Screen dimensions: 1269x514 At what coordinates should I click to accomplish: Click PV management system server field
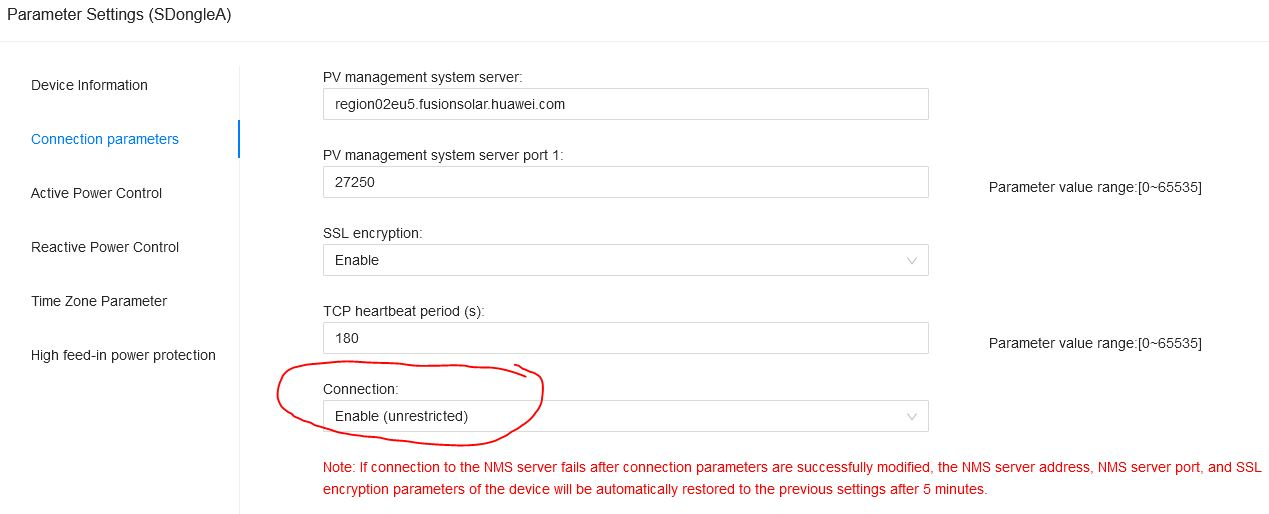point(625,104)
